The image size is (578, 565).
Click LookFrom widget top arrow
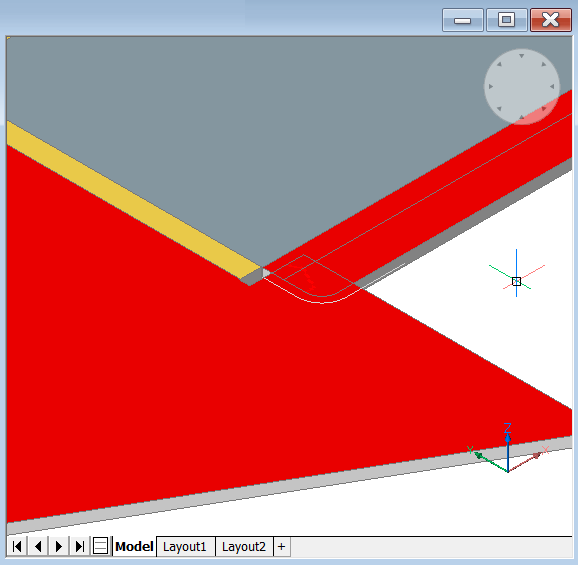coord(522,56)
